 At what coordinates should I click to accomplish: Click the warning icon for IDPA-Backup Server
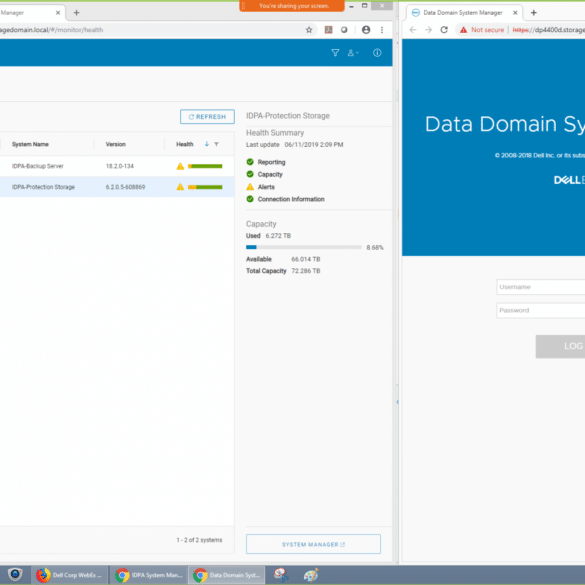180,166
